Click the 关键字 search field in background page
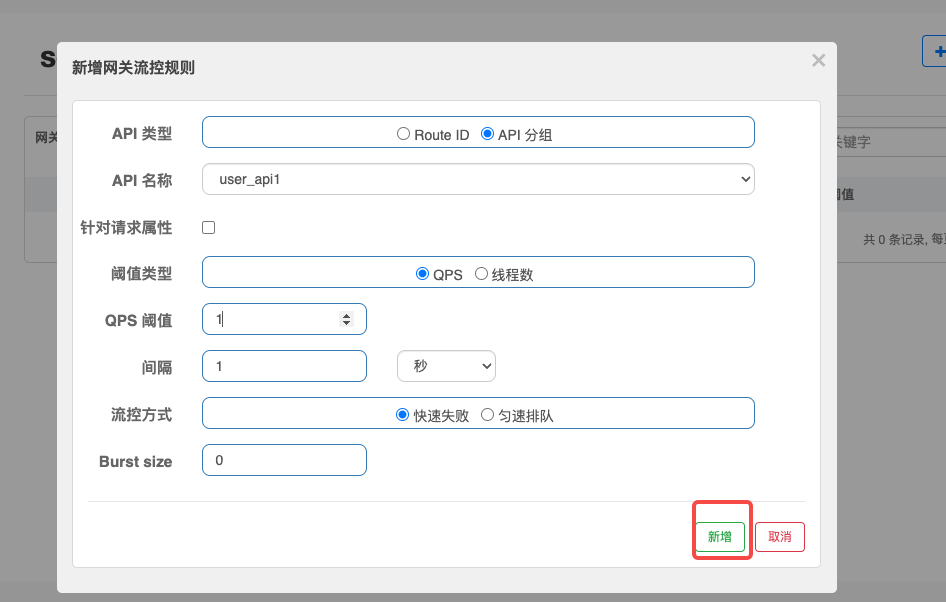This screenshot has width=946, height=602. pyautogui.click(x=891, y=142)
